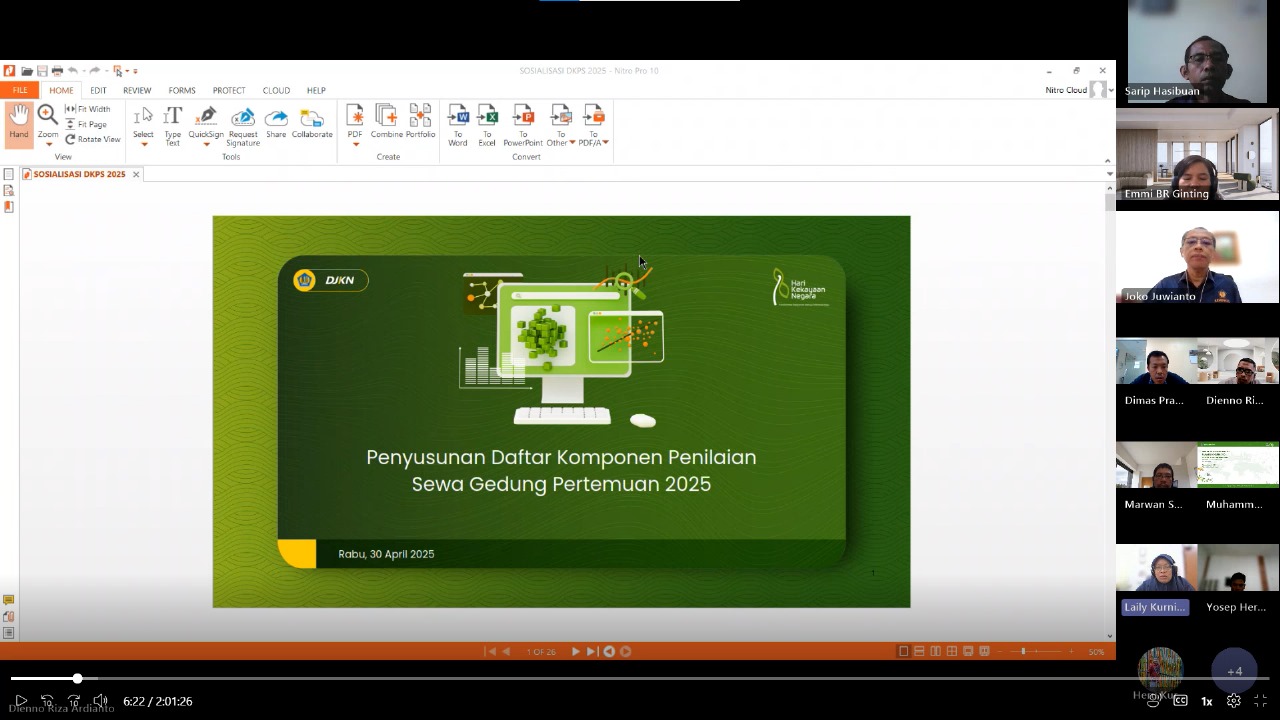The image size is (1280, 720).
Task: Click the Collaborate cloud icon
Action: tap(312, 124)
